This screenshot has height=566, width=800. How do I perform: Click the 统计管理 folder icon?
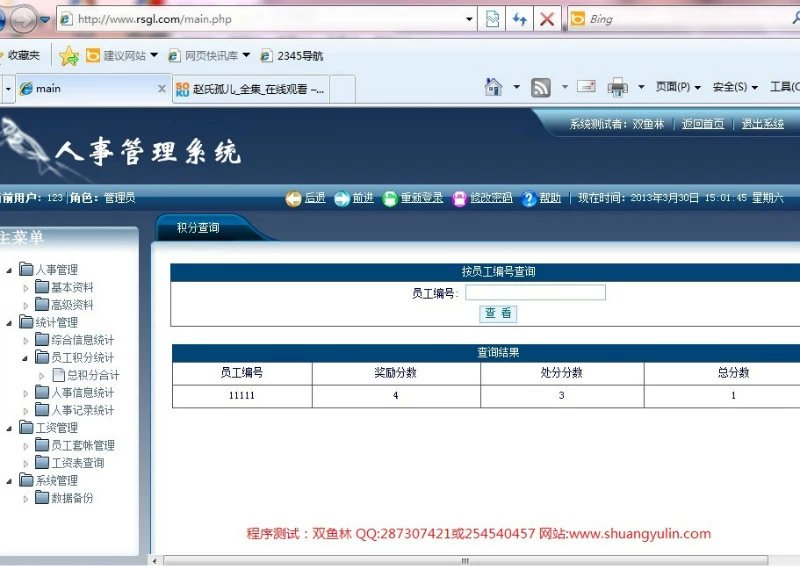(26, 322)
